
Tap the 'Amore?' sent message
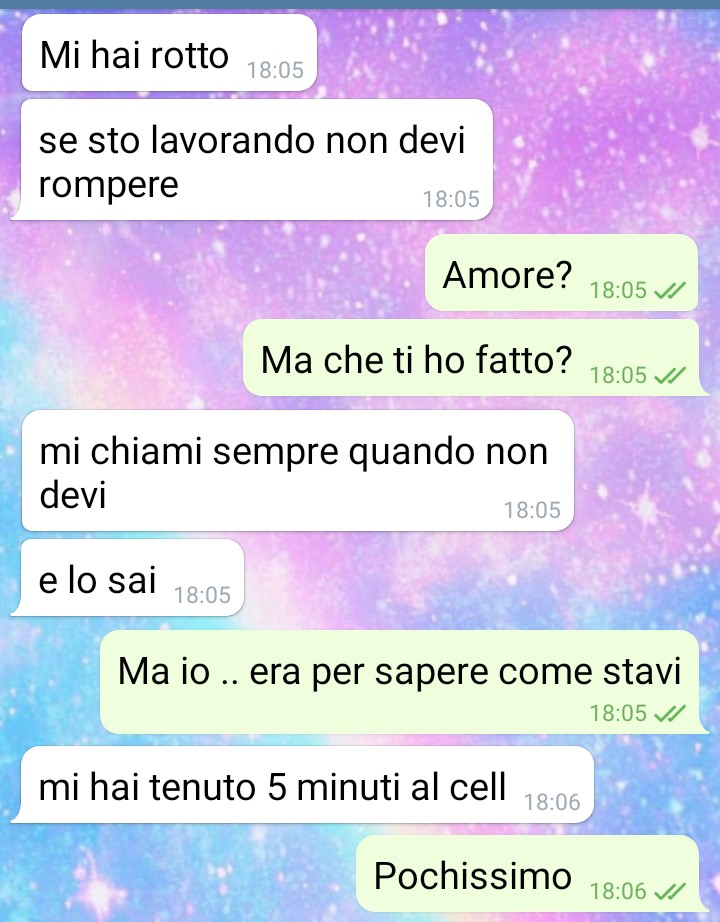click(x=562, y=273)
